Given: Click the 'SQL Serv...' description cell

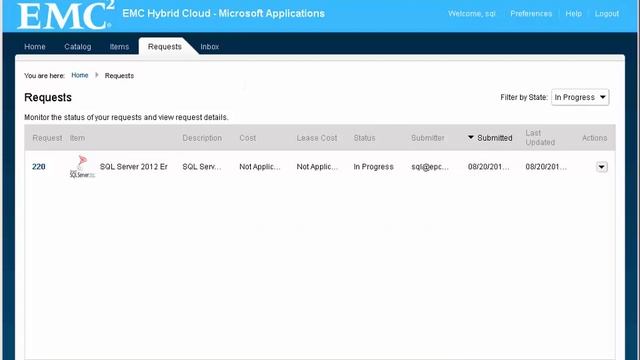Looking at the screenshot, I should [202, 167].
